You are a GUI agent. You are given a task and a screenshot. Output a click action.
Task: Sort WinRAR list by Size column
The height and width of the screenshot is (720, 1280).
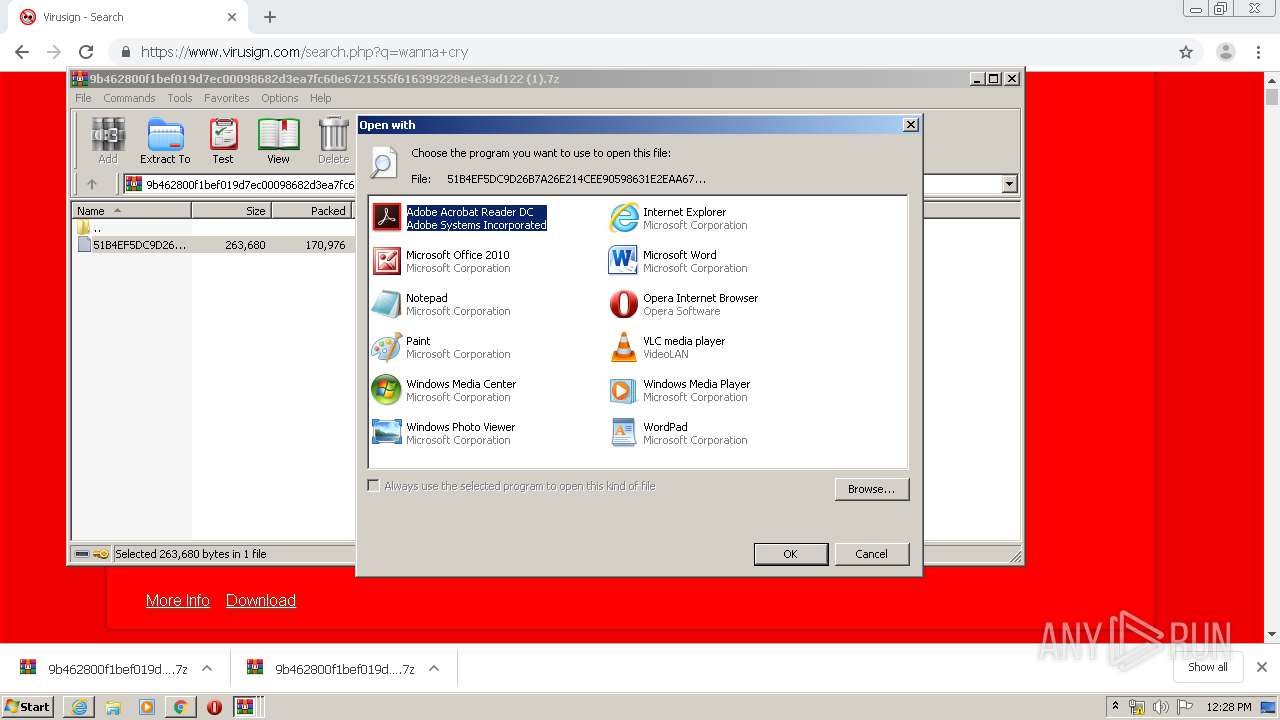(x=231, y=211)
